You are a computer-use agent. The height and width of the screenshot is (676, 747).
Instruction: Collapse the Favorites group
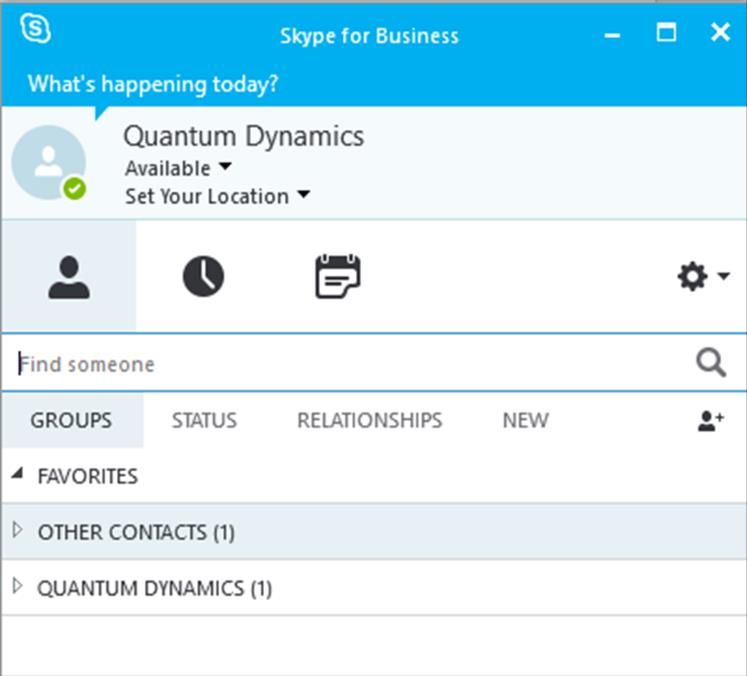[18, 473]
